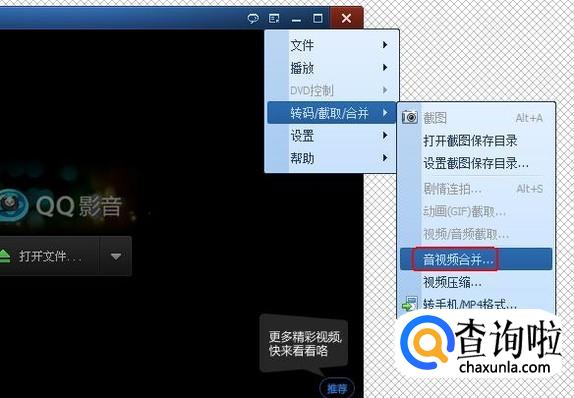This screenshot has height=398, width=574.
Task: Expand the 文件 submenu
Action: (332, 45)
